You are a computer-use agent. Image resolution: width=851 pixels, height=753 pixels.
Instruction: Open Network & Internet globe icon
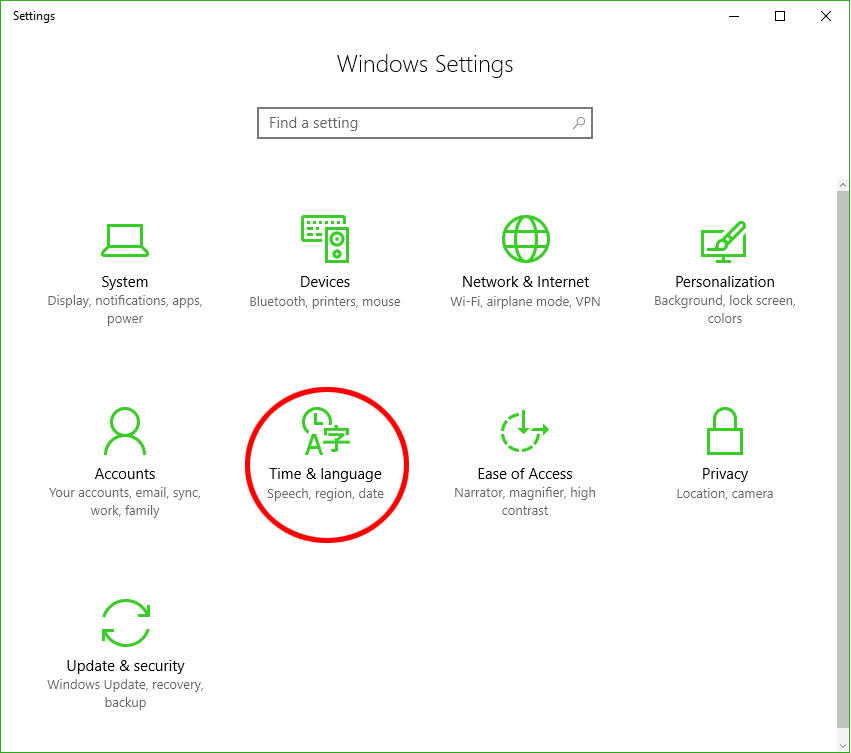(525, 239)
